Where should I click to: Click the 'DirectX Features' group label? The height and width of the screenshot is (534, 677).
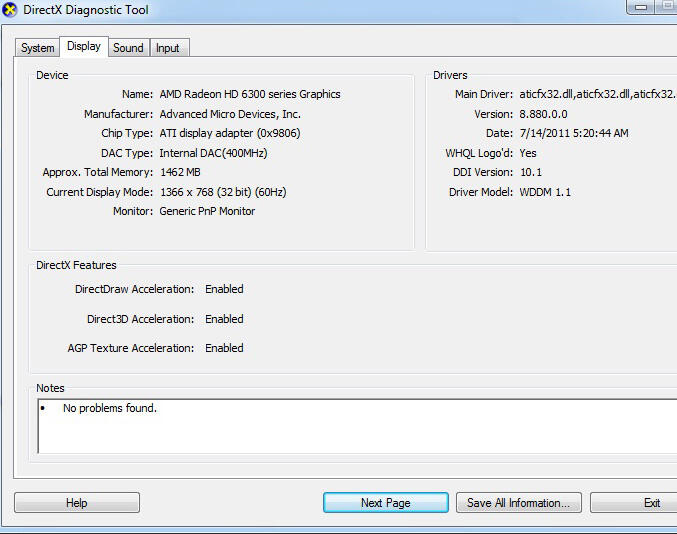76,265
